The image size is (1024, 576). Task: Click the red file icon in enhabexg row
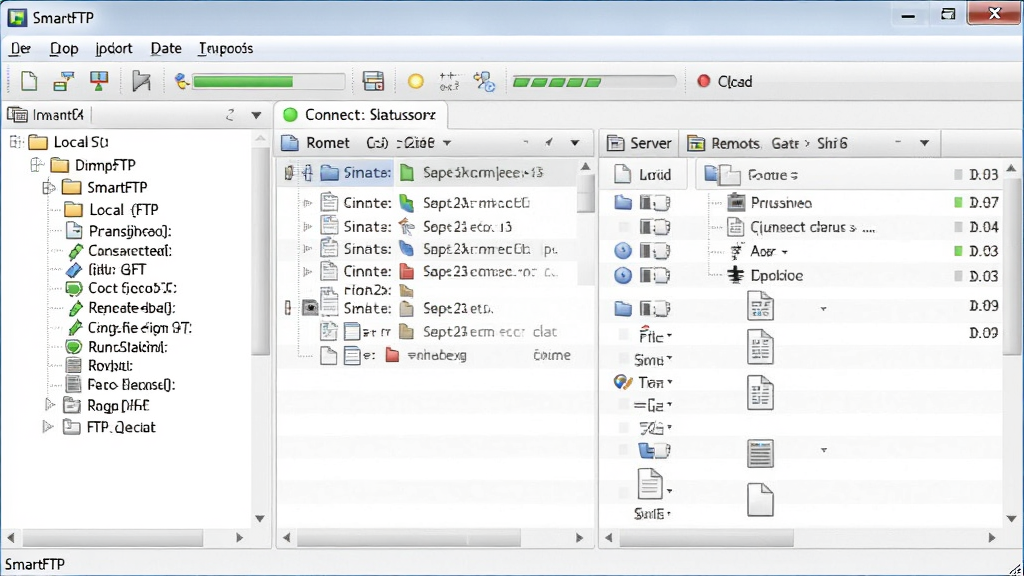tap(392, 355)
